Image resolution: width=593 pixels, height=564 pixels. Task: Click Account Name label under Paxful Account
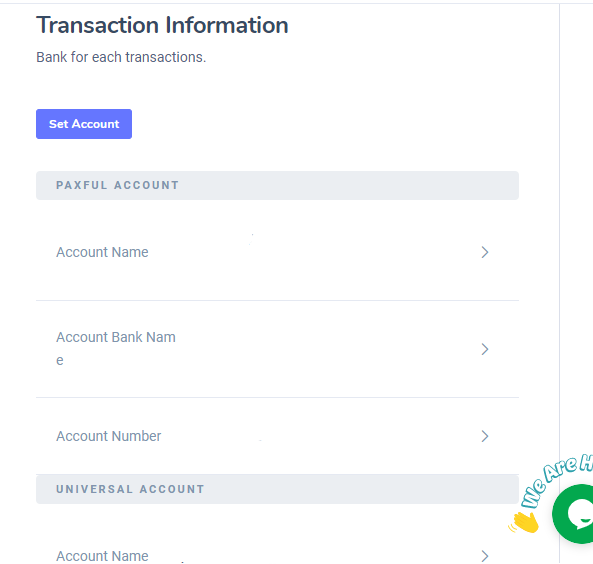tap(102, 252)
